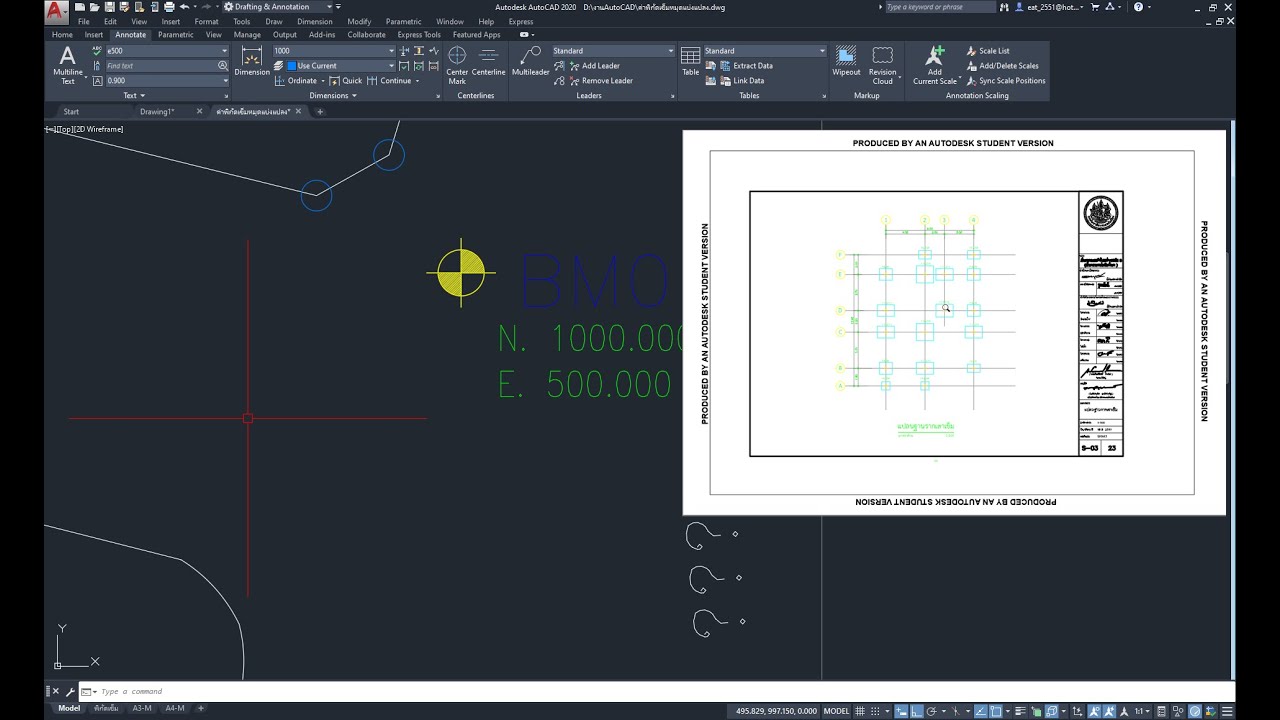Click Add Leader in Leaders panel
Screen dimensions: 1280x720
pyautogui.click(x=593, y=66)
